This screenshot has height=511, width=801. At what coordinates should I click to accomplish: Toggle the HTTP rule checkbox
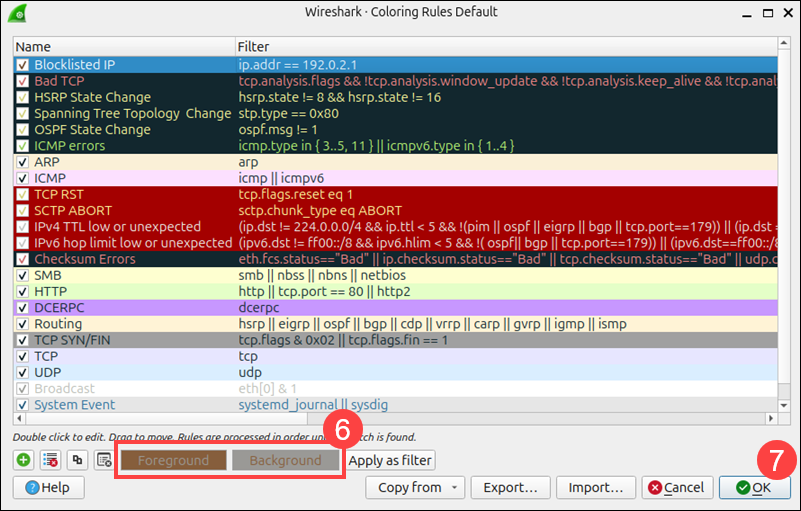click(22, 292)
